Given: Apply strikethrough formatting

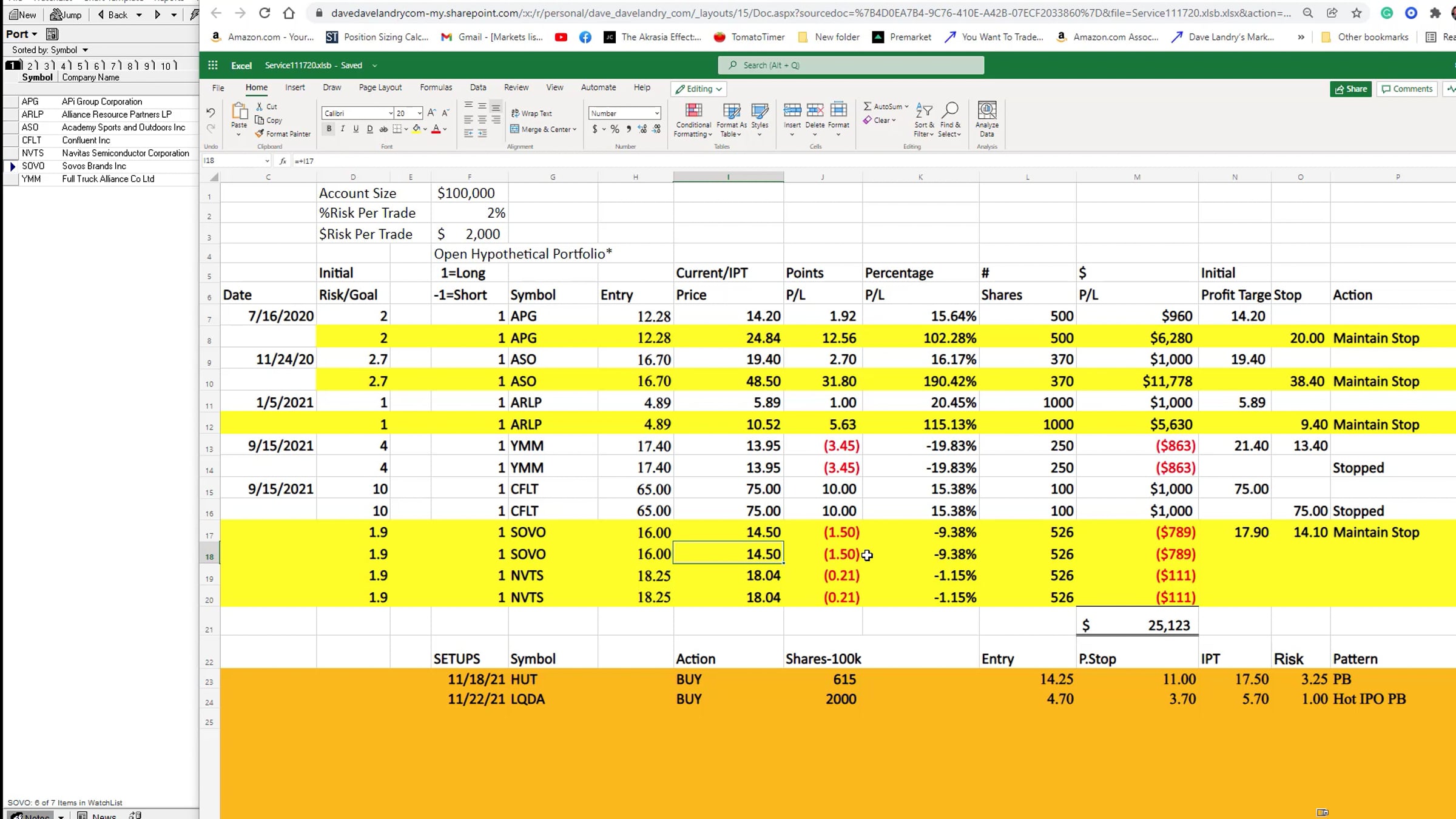Looking at the screenshot, I should click(x=383, y=129).
